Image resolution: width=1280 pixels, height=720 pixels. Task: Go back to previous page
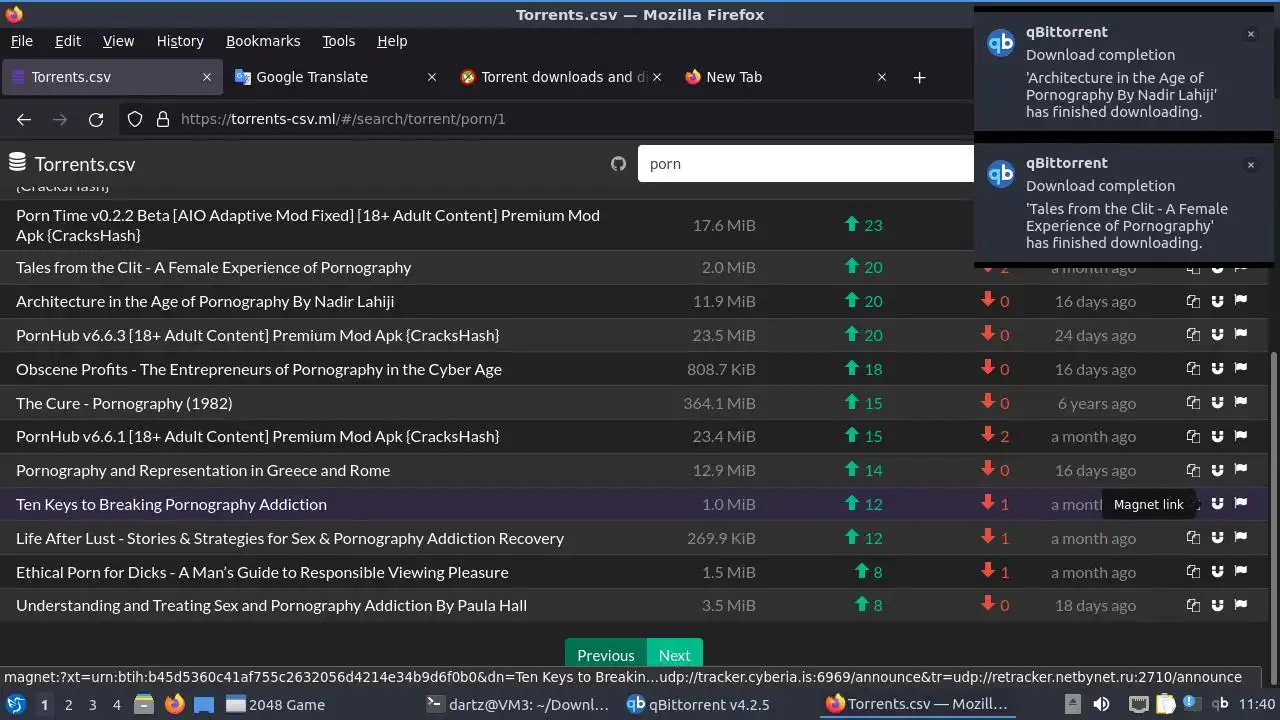(x=24, y=119)
